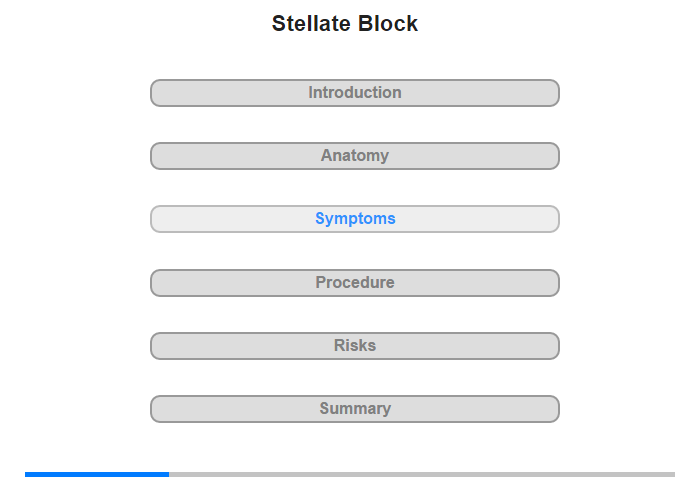Open the Introduction section

point(355,93)
